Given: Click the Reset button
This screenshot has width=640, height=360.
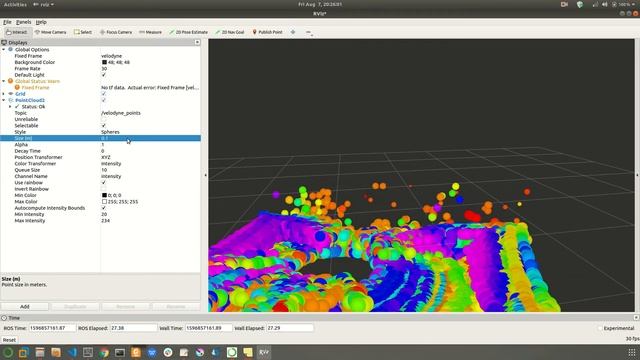Looking at the screenshot, I should [9, 340].
